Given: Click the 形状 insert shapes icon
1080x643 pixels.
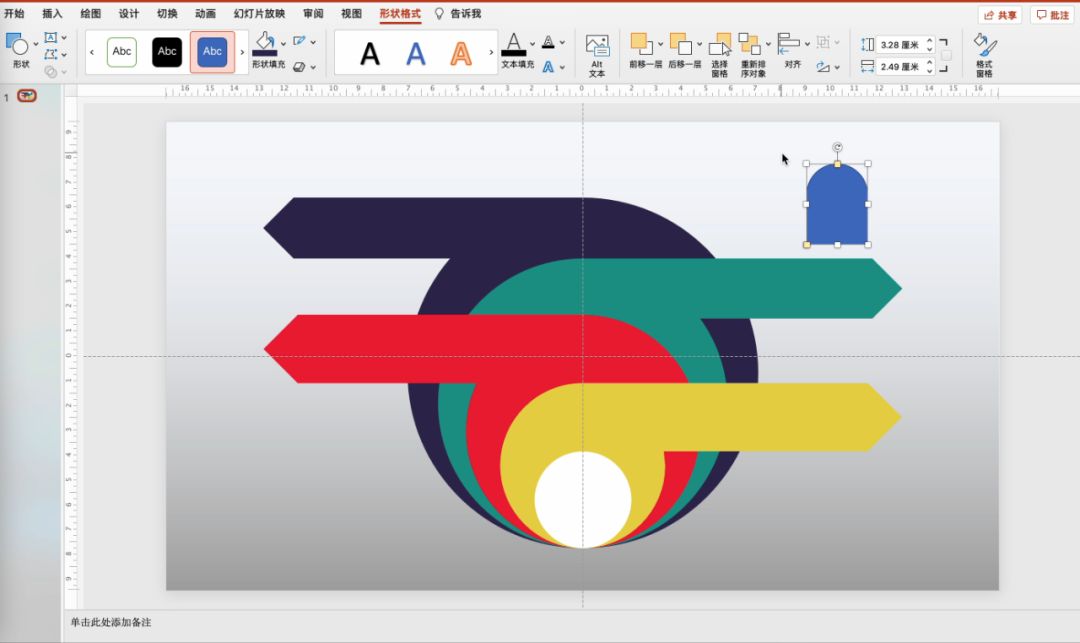Looking at the screenshot, I should click(x=18, y=45).
